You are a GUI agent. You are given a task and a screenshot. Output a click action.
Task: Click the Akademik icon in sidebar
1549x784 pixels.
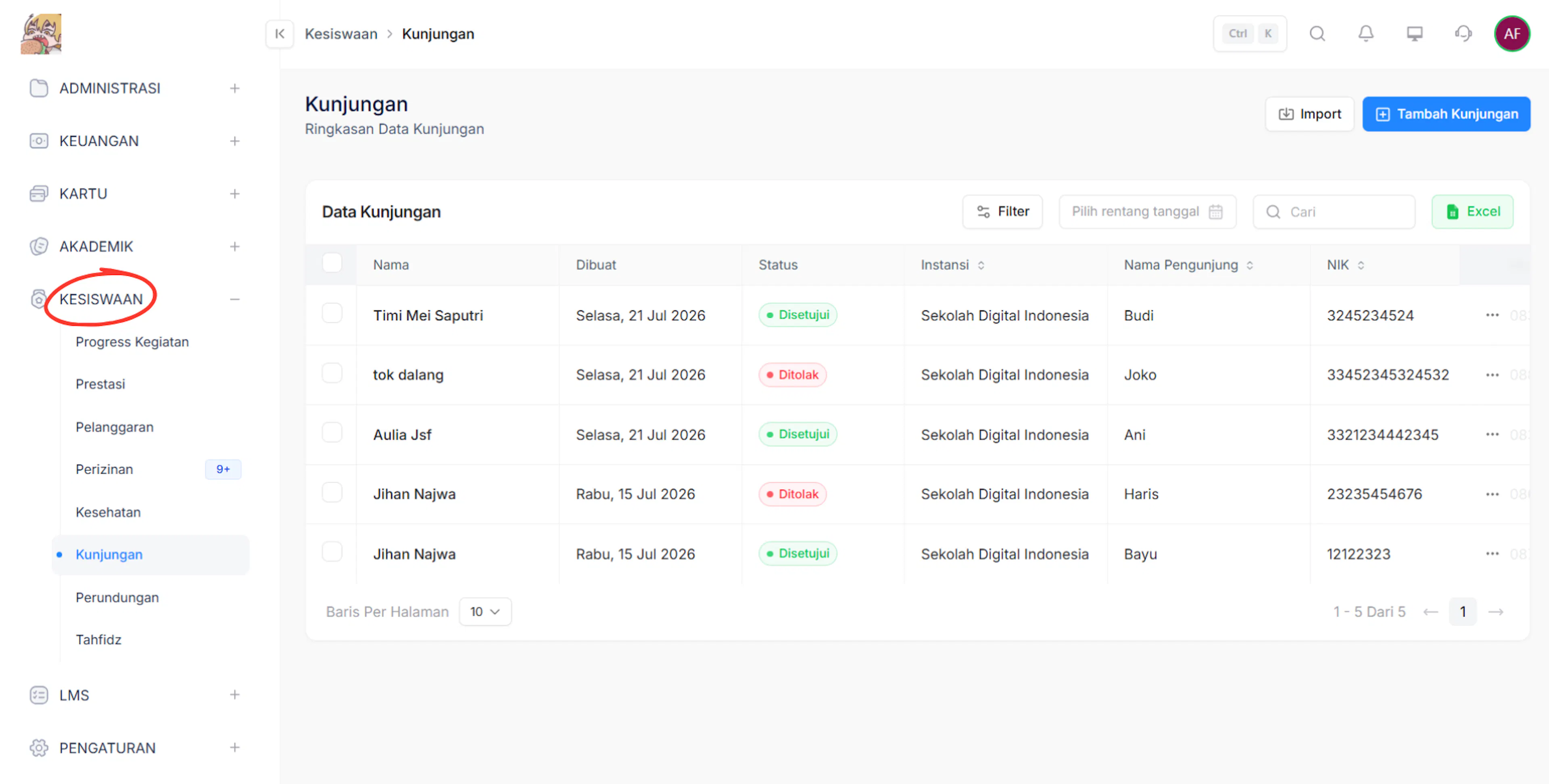tap(38, 246)
